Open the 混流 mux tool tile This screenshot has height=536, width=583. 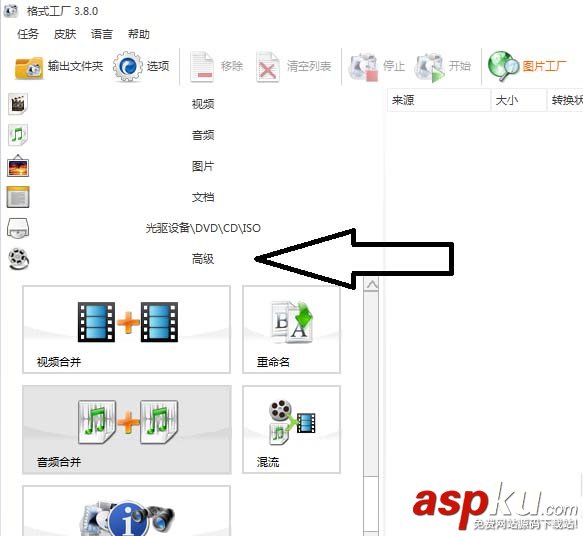291,429
